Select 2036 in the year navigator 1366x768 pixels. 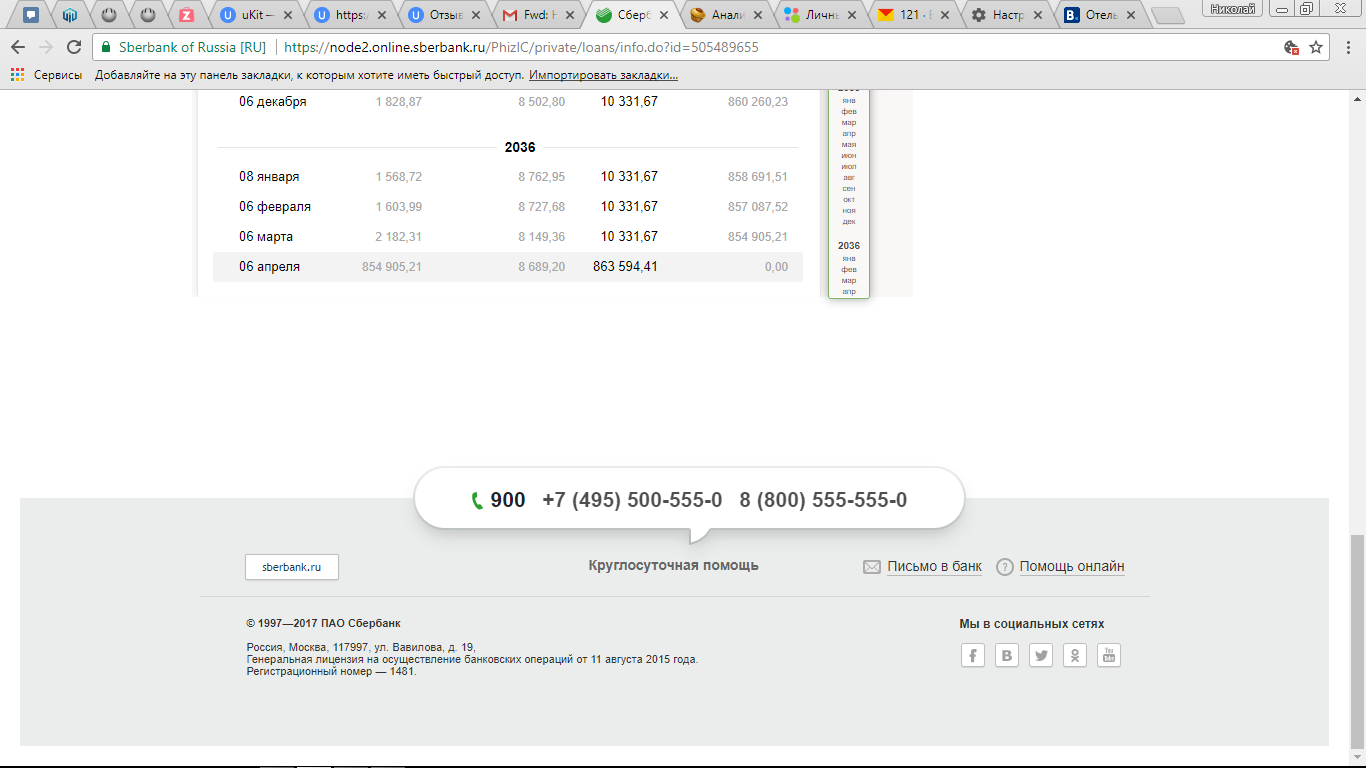click(x=849, y=246)
